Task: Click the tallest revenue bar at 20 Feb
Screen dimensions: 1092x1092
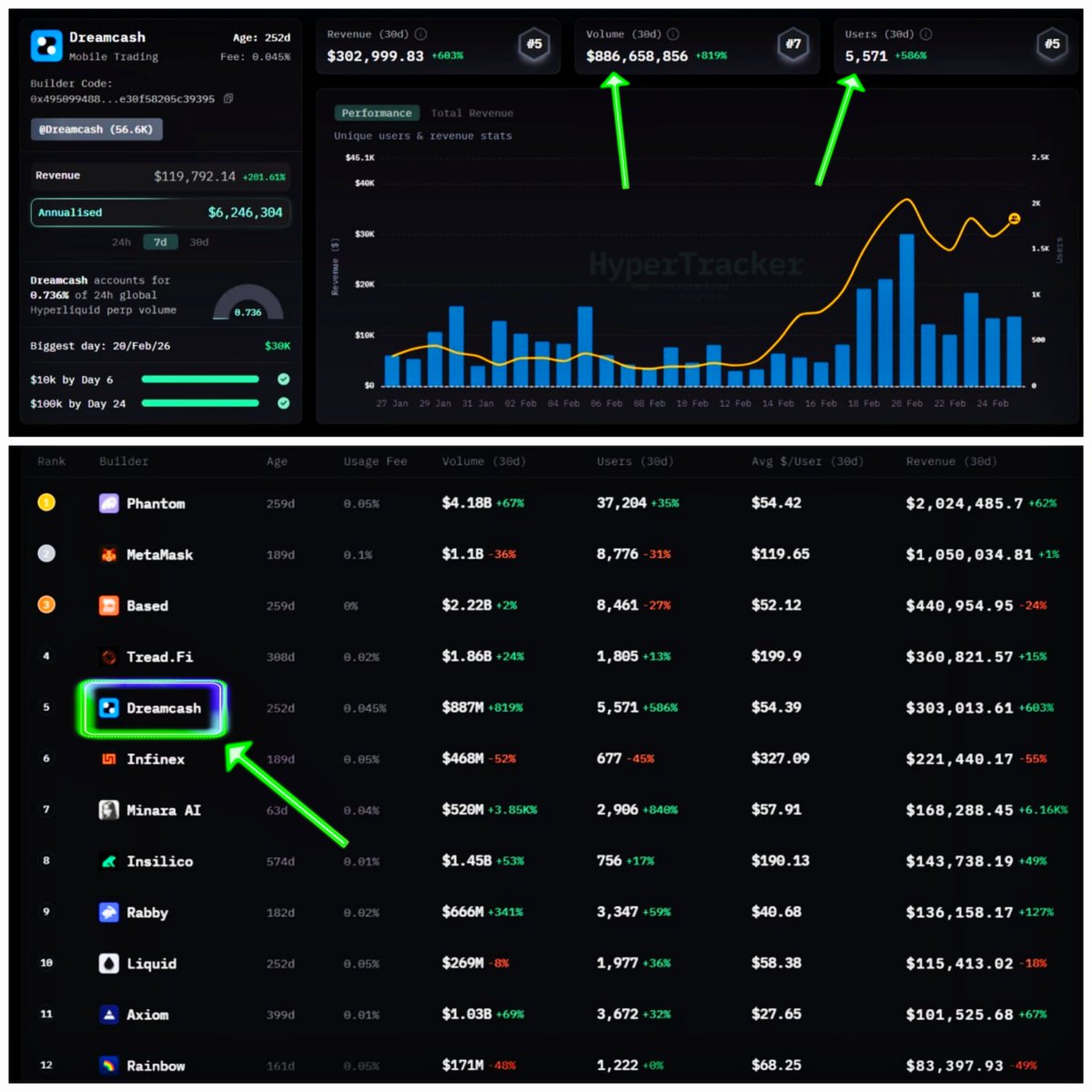Action: 906,309
